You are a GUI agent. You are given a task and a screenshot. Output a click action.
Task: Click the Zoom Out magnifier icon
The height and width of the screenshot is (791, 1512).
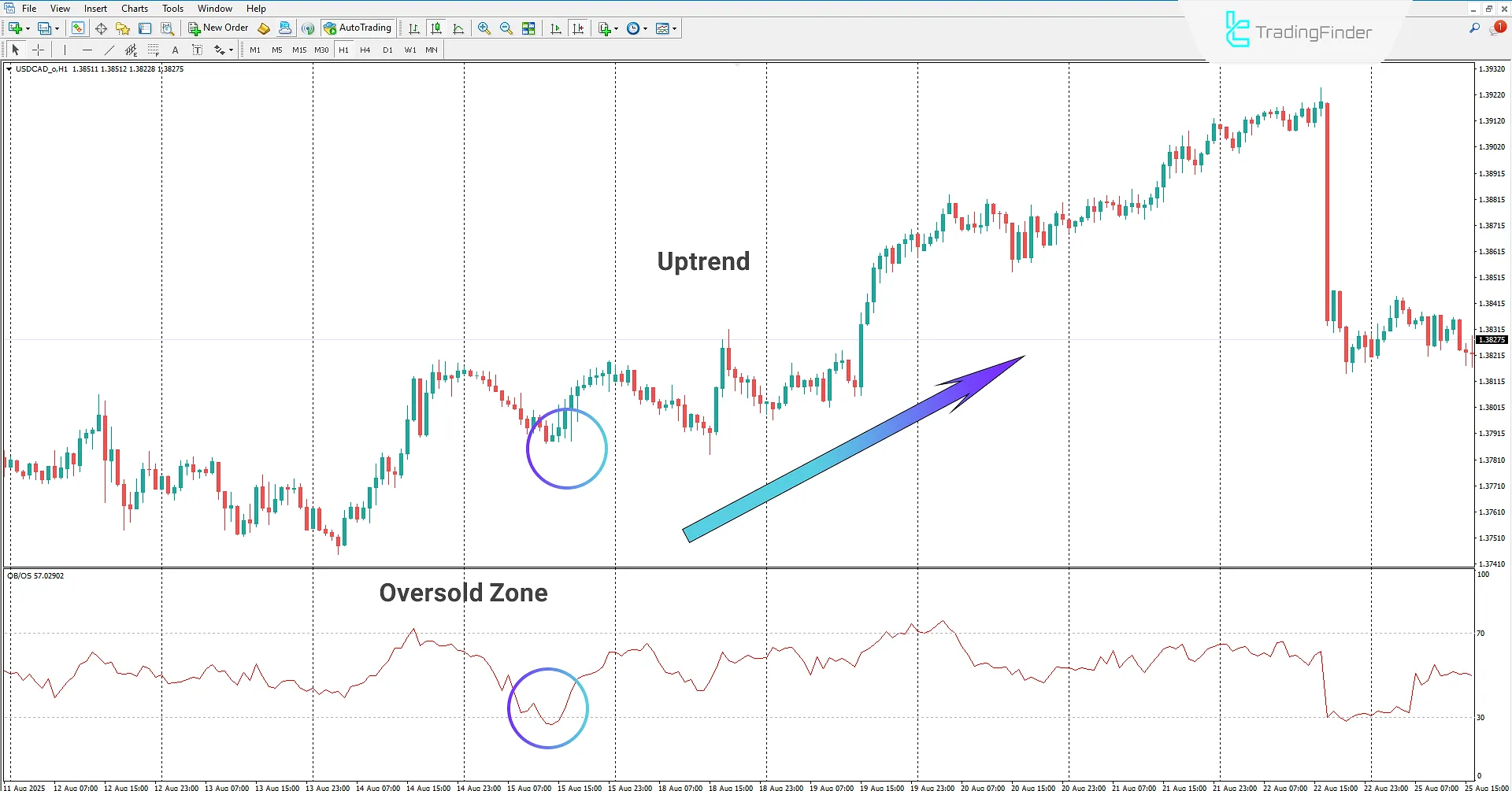click(x=506, y=28)
